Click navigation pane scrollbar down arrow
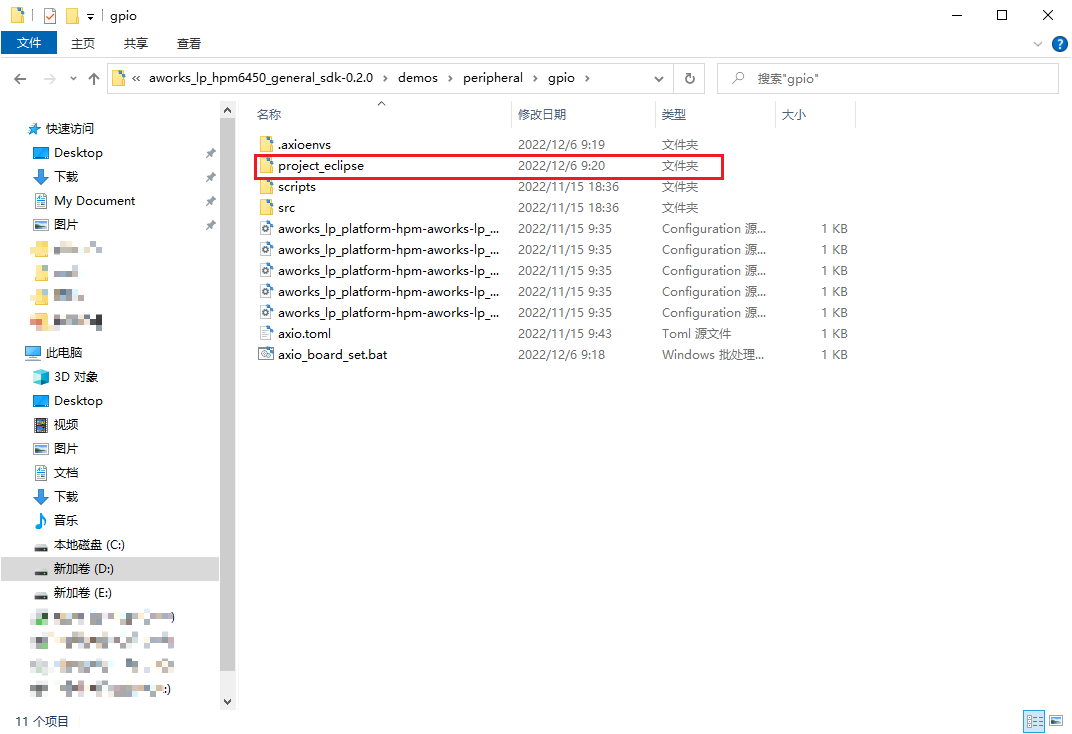 [x=228, y=702]
